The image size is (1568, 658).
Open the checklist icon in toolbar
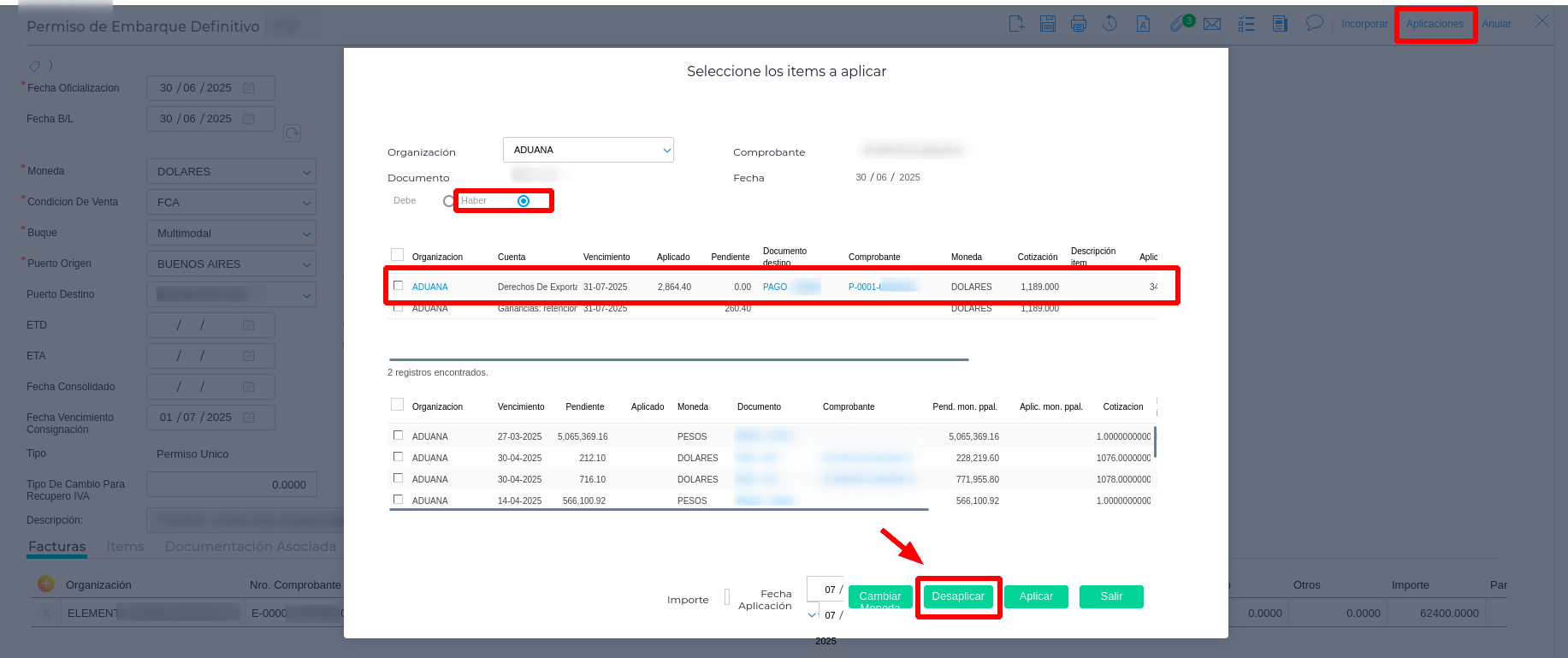click(1246, 24)
